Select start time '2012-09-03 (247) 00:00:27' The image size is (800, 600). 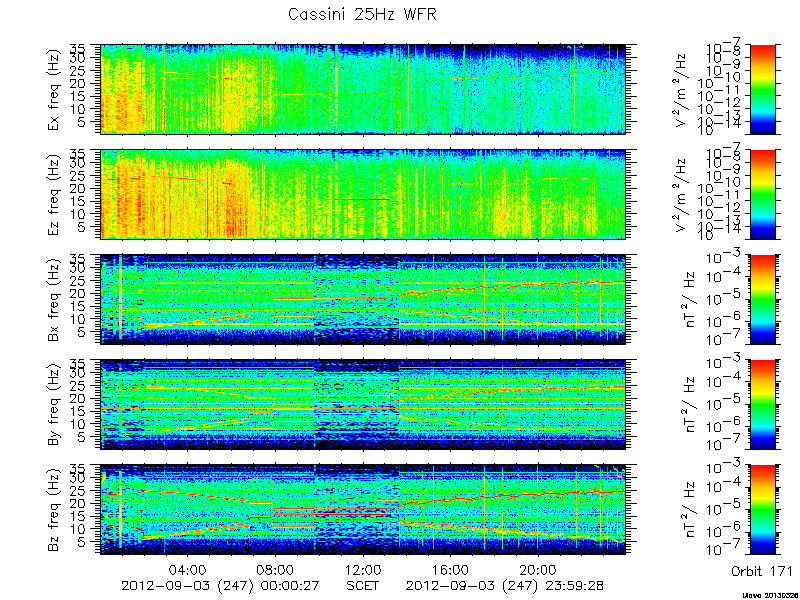pos(221,585)
